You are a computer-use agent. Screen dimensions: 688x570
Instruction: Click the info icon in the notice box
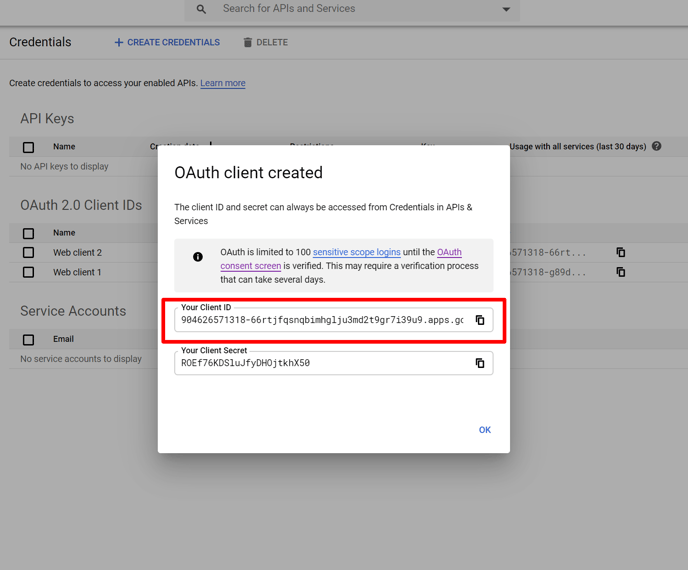click(198, 257)
